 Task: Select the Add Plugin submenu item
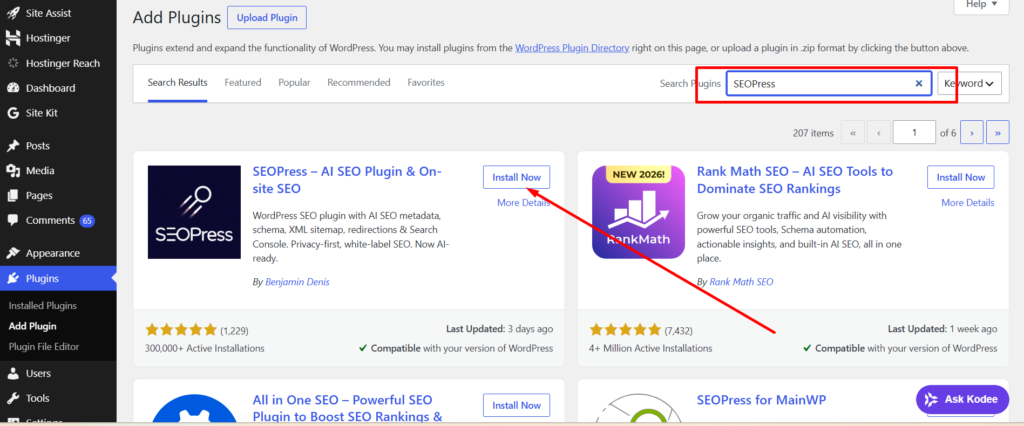[33, 326]
